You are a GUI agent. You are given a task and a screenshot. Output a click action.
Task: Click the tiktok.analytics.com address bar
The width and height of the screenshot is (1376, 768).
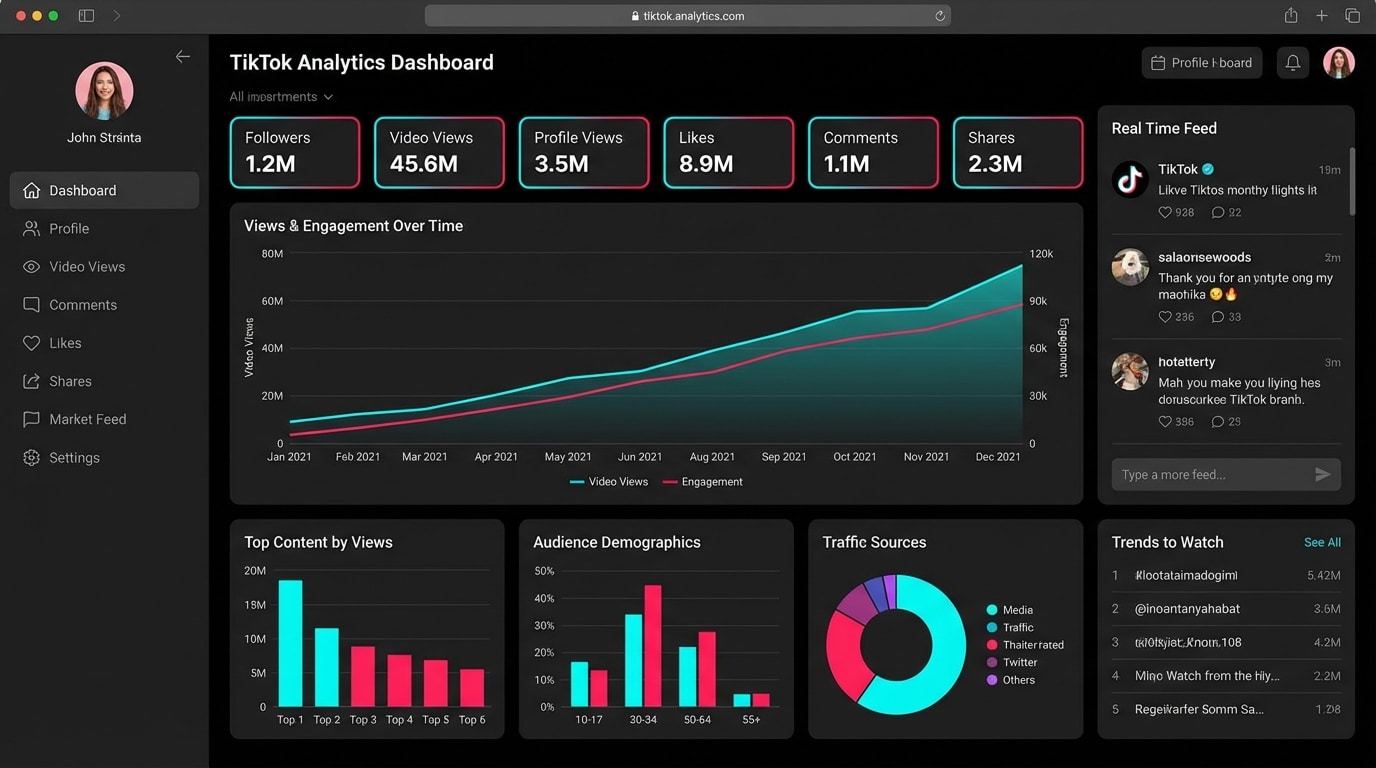point(688,16)
